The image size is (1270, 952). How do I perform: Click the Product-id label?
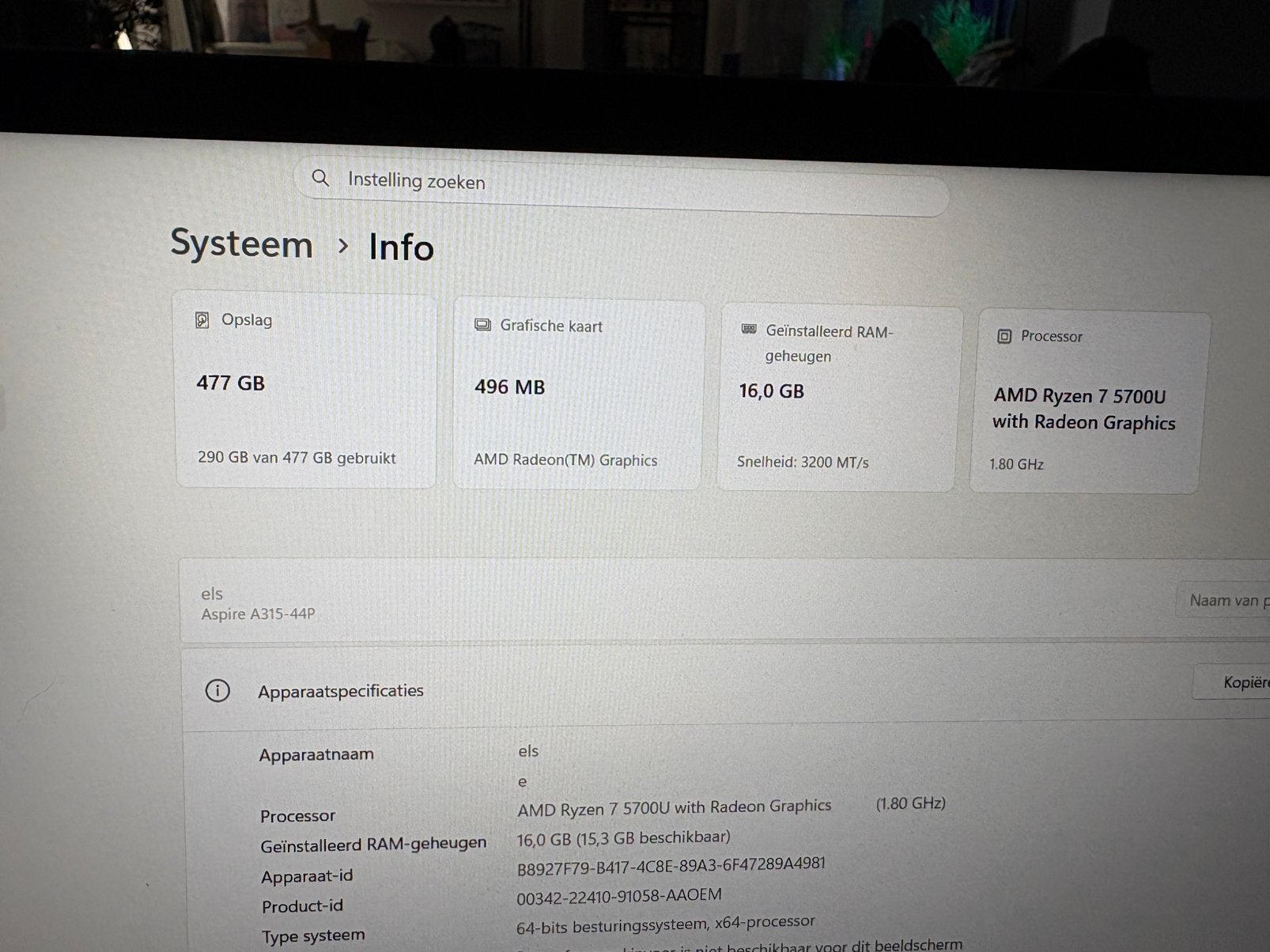(x=302, y=906)
